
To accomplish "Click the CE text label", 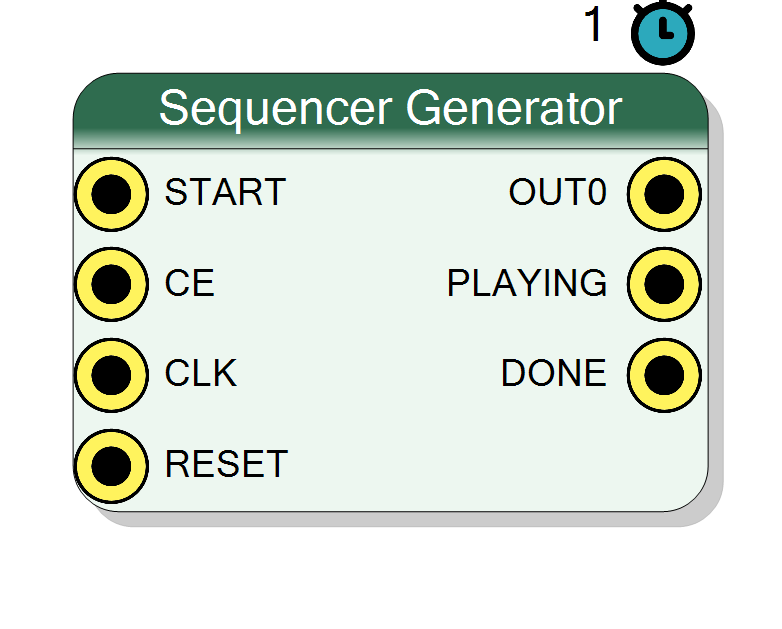I will [x=190, y=283].
